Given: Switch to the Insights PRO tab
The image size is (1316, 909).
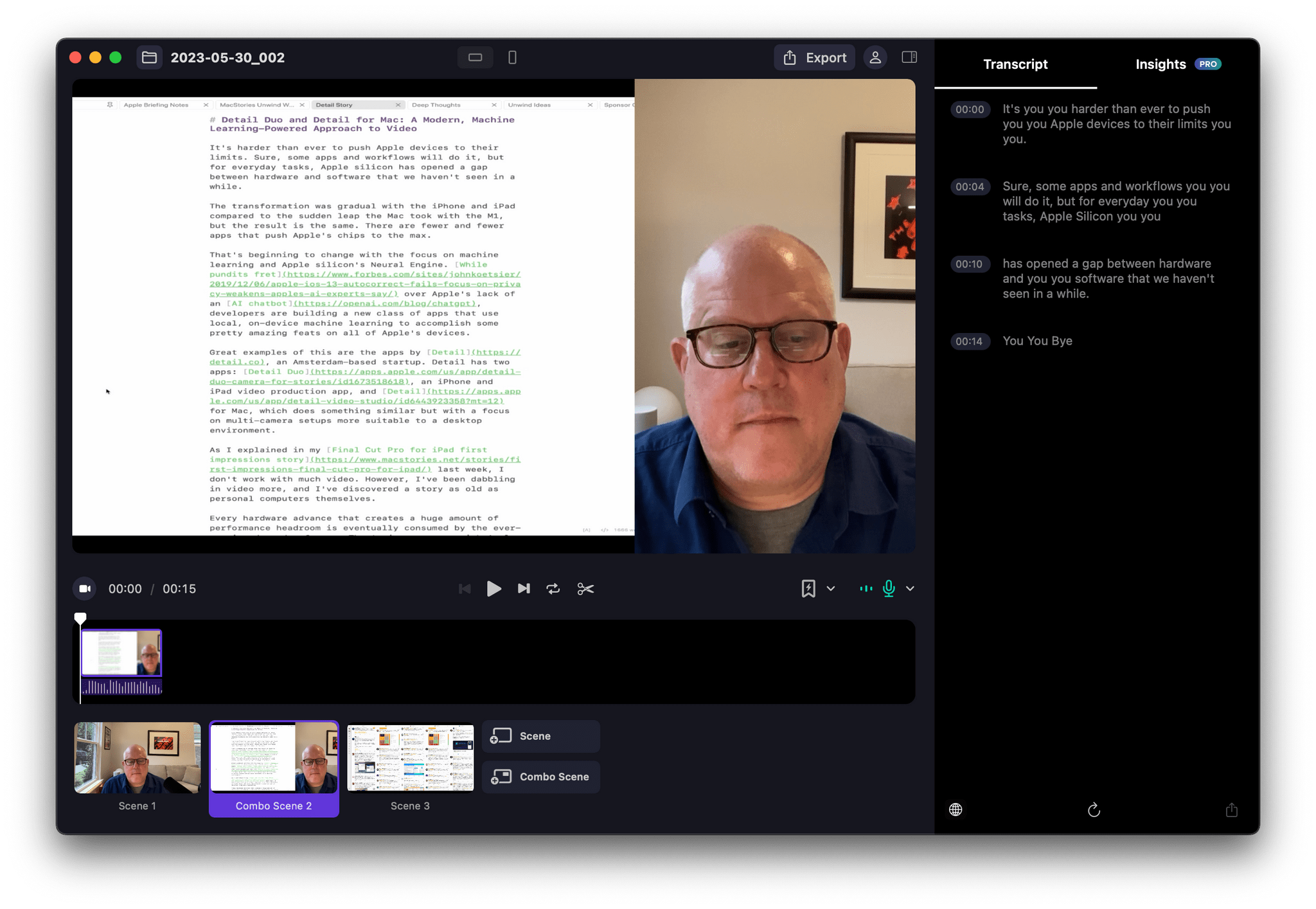Looking at the screenshot, I should (1121, 64).
